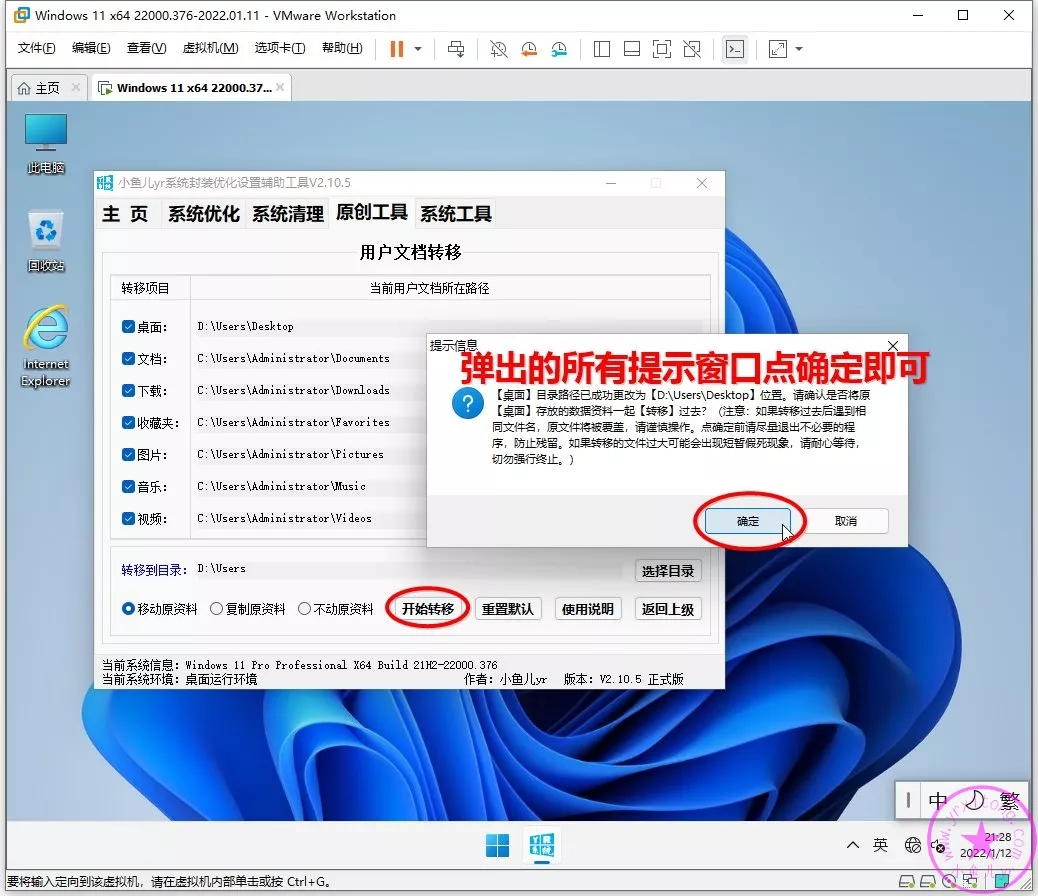1038x896 pixels.
Task: Click the revert snapshot toolbar icon
Action: (529, 49)
